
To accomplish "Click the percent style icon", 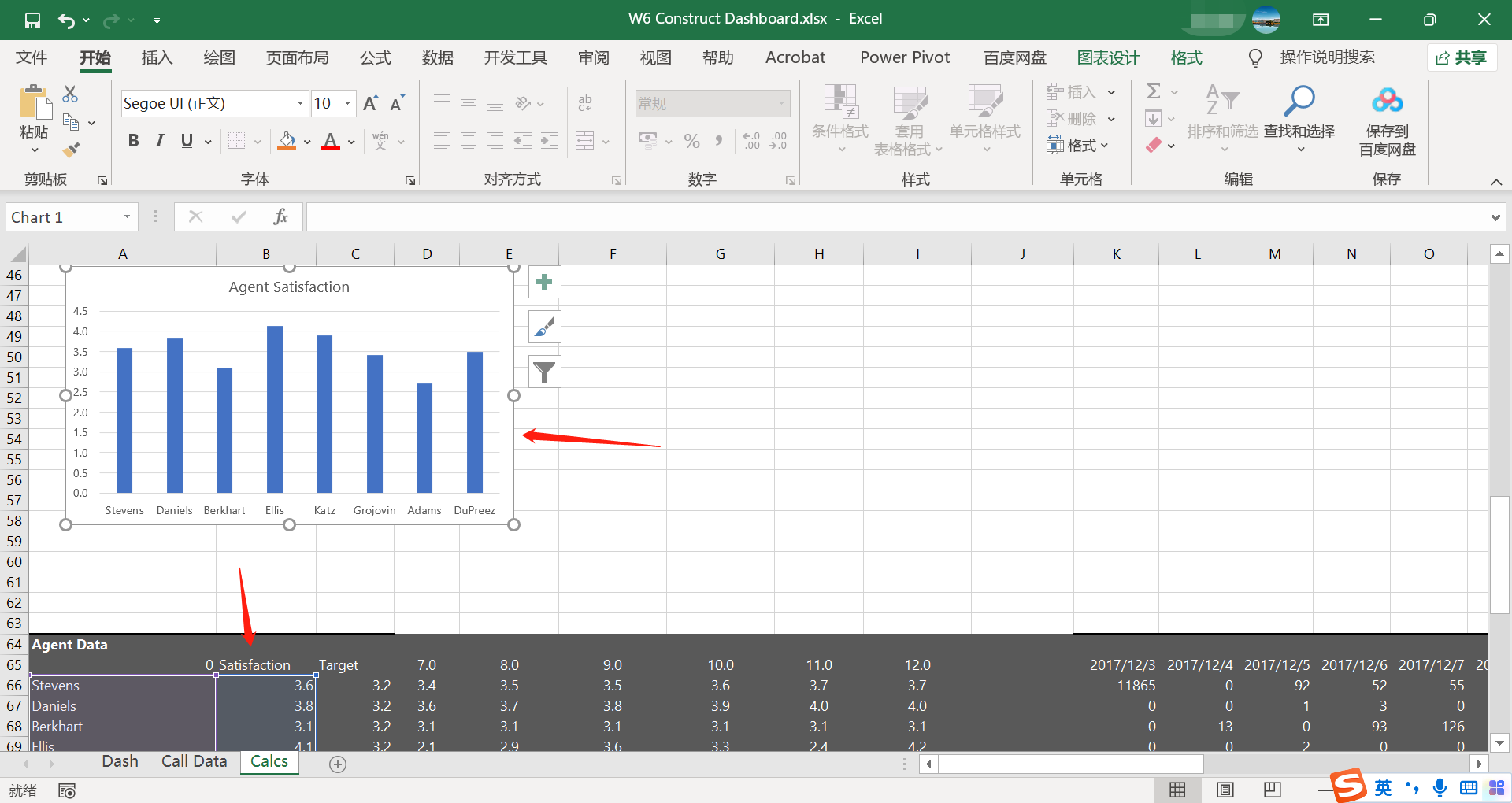I will point(691,142).
